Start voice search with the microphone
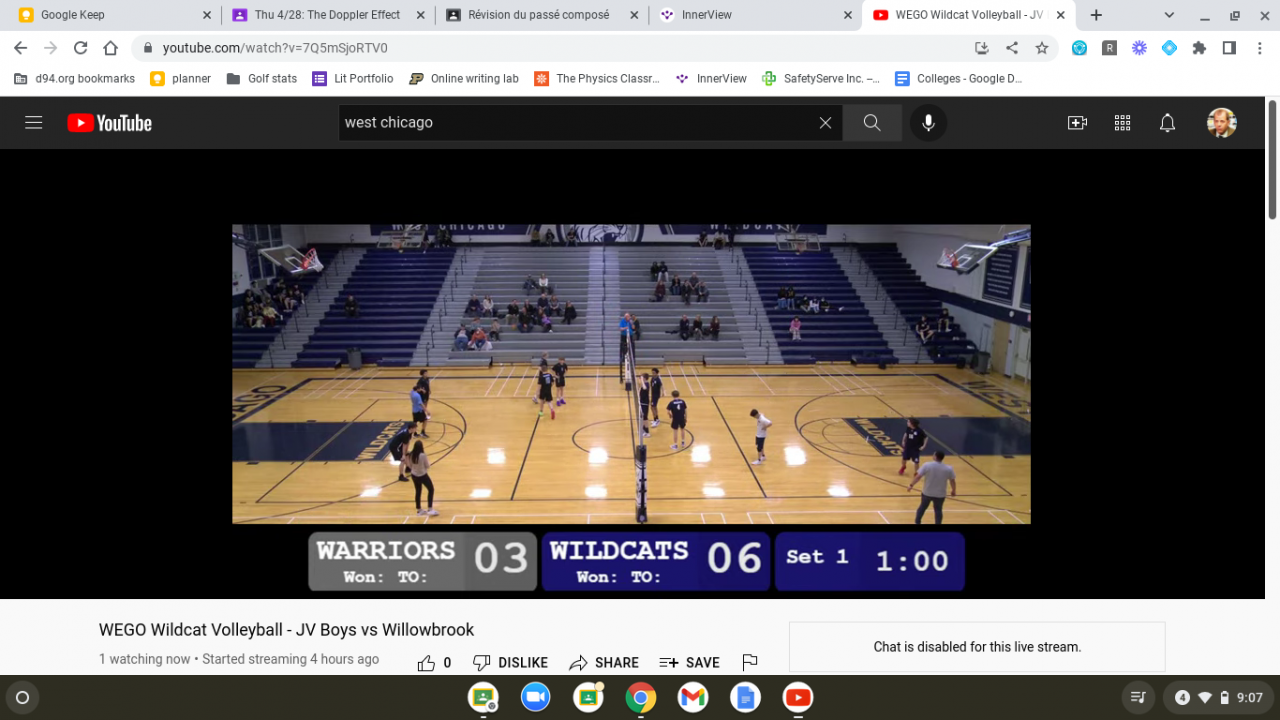1280x720 pixels. pyautogui.click(x=928, y=123)
